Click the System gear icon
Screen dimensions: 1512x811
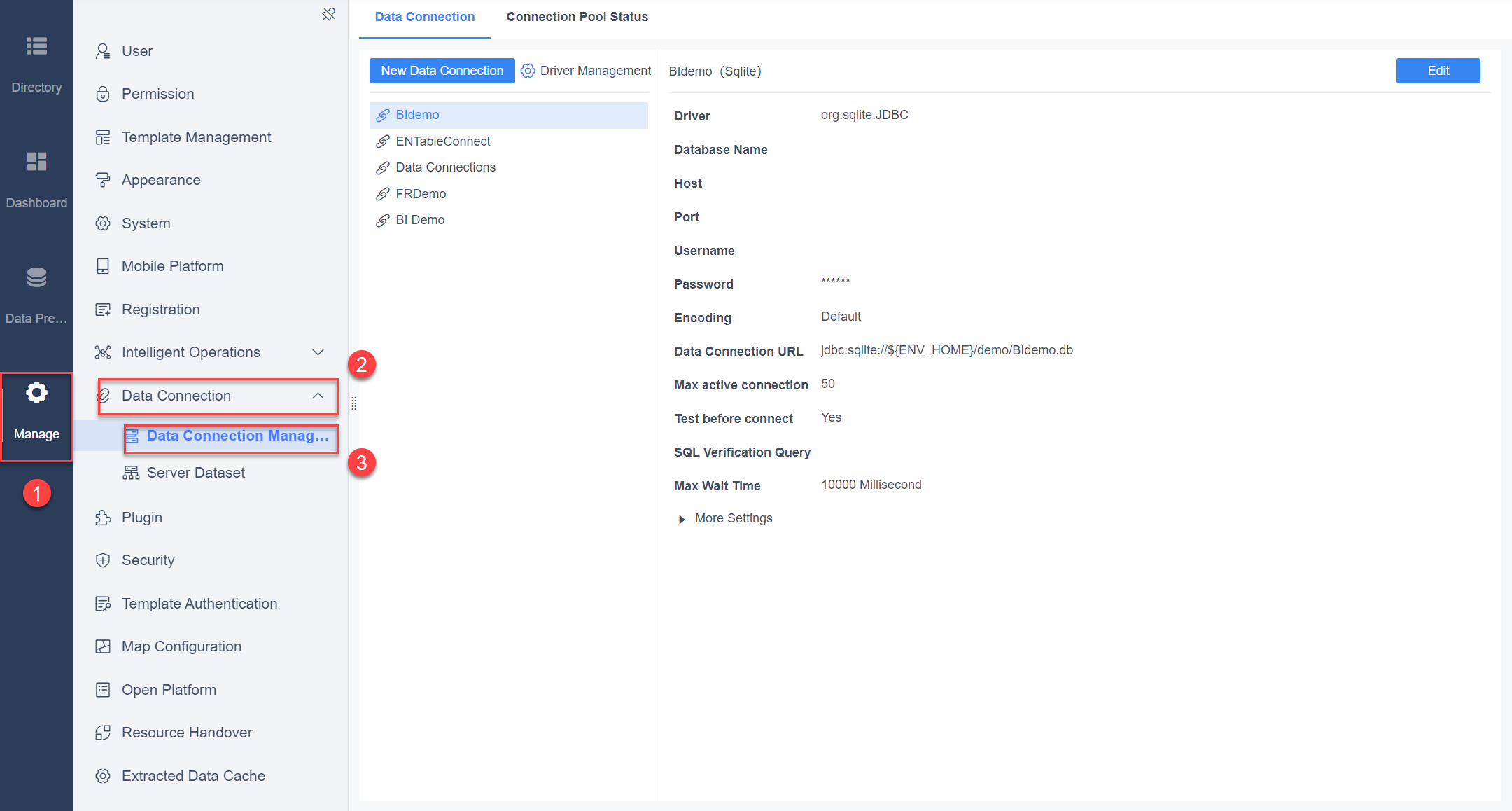103,223
